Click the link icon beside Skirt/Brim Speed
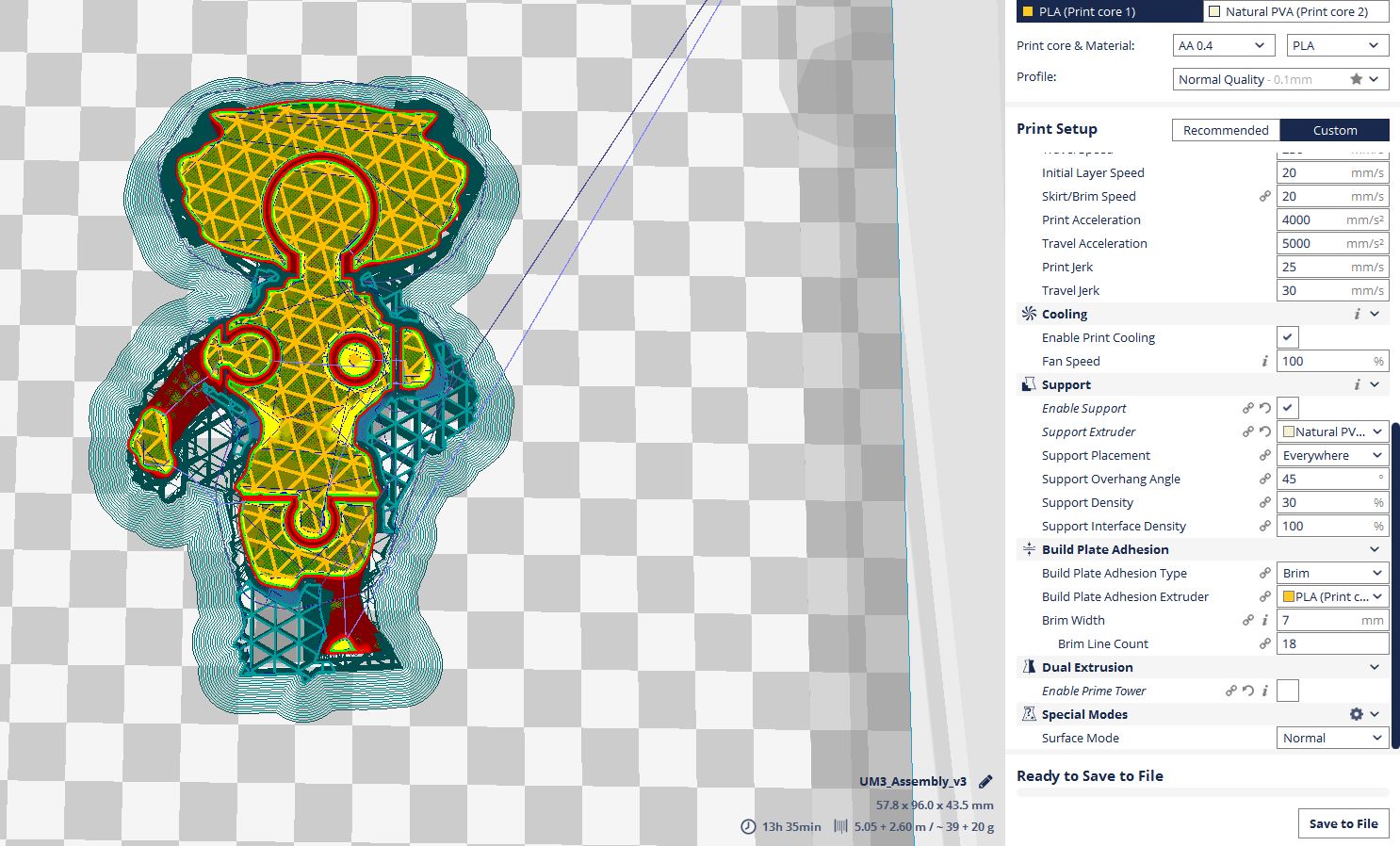Screen dimensions: 1400x846 click(x=1265, y=196)
